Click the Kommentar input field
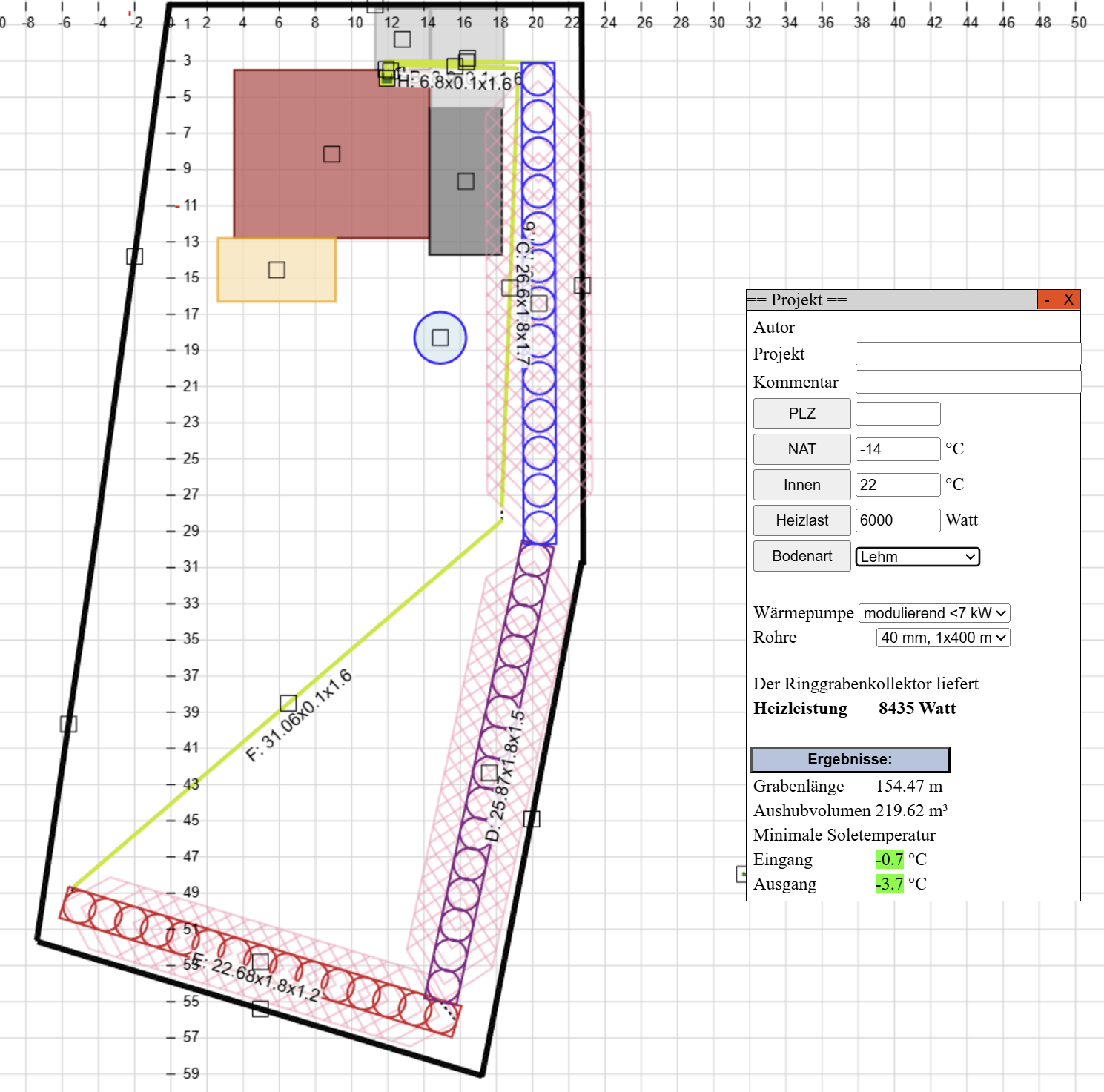This screenshot has height=1092, width=1104. coord(968,382)
